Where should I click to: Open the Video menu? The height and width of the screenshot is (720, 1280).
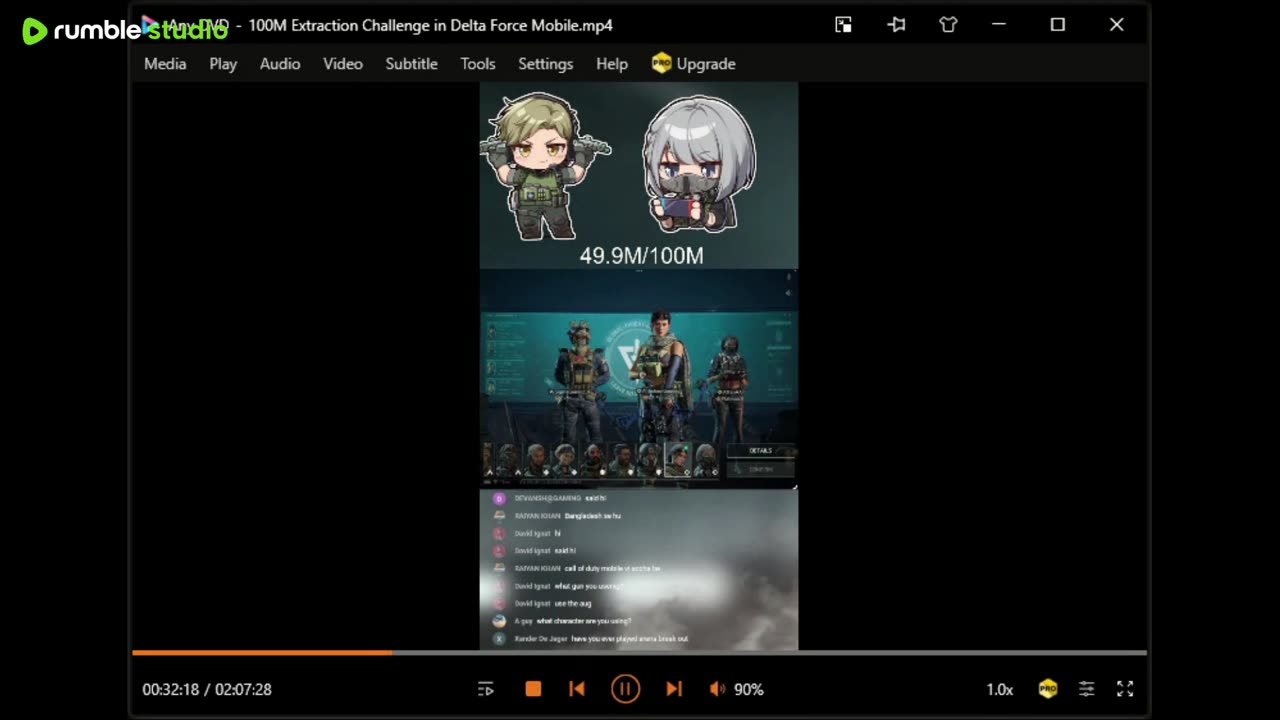(343, 64)
